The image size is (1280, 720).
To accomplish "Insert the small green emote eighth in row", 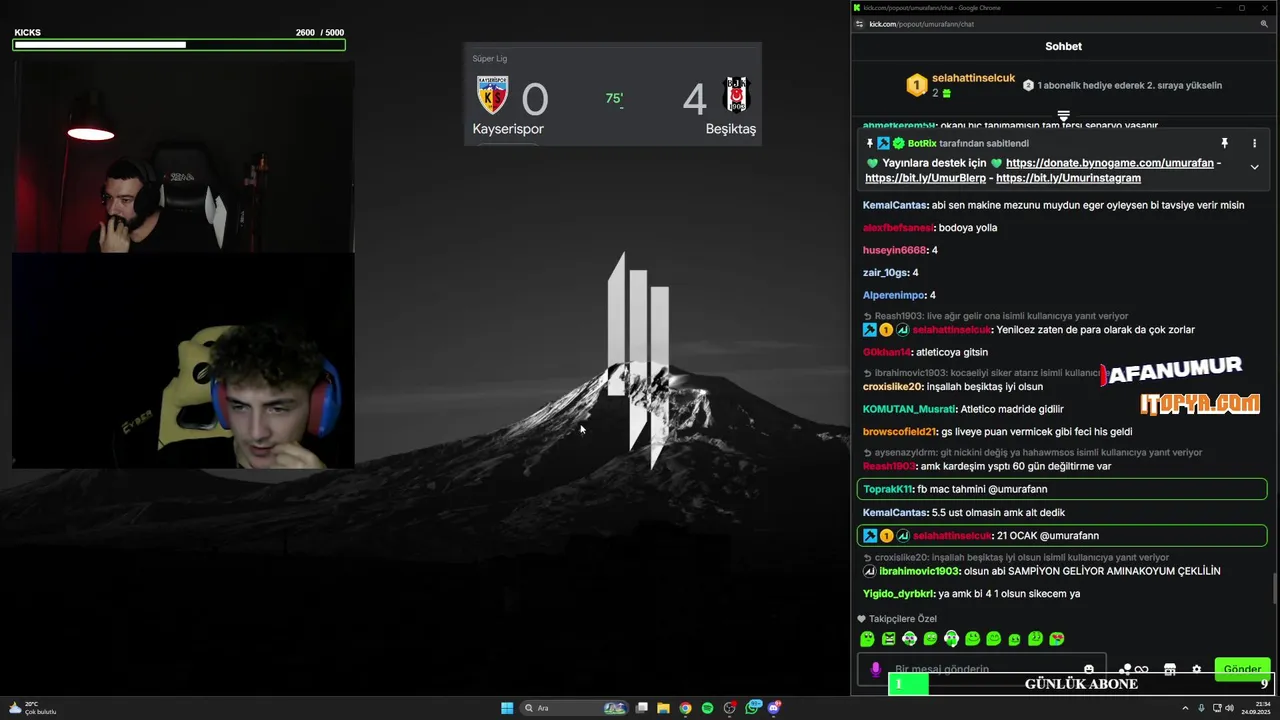I will point(1014,640).
